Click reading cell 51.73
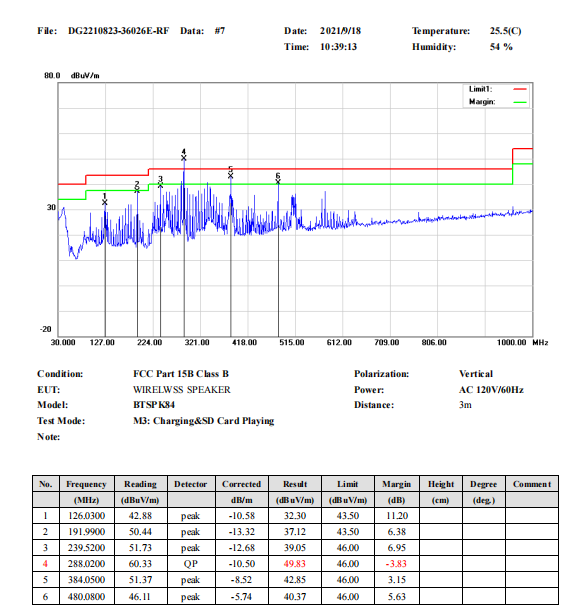 (x=140, y=548)
